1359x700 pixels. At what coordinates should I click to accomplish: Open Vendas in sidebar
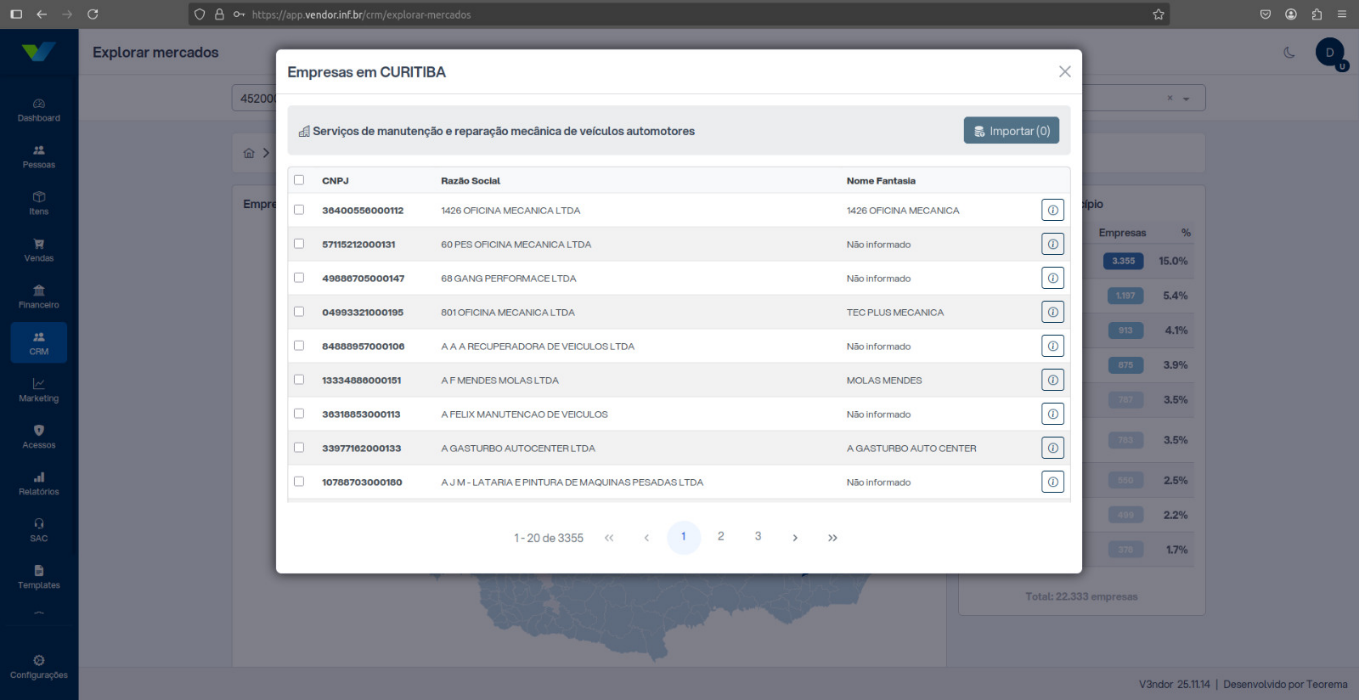(39, 250)
